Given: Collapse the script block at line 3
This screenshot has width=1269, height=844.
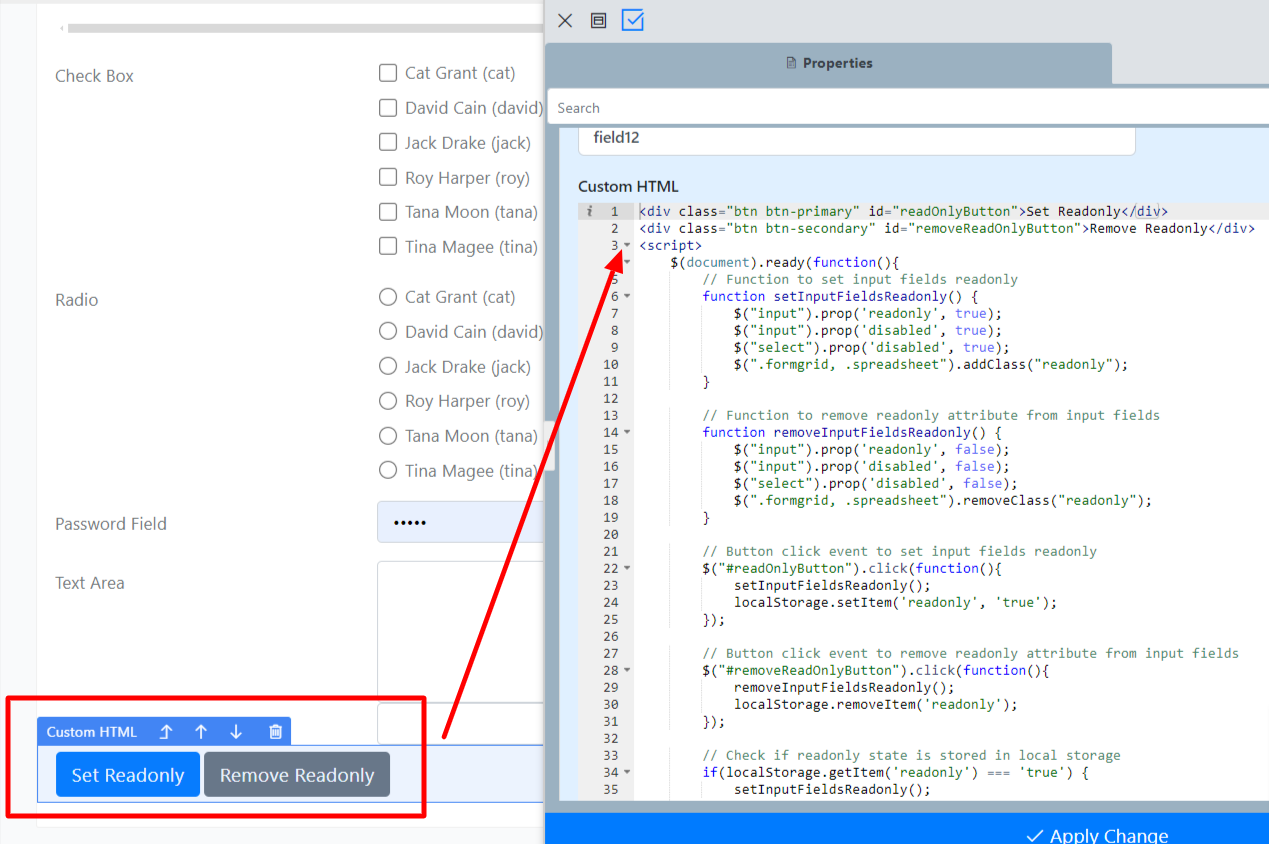Looking at the screenshot, I should (627, 245).
